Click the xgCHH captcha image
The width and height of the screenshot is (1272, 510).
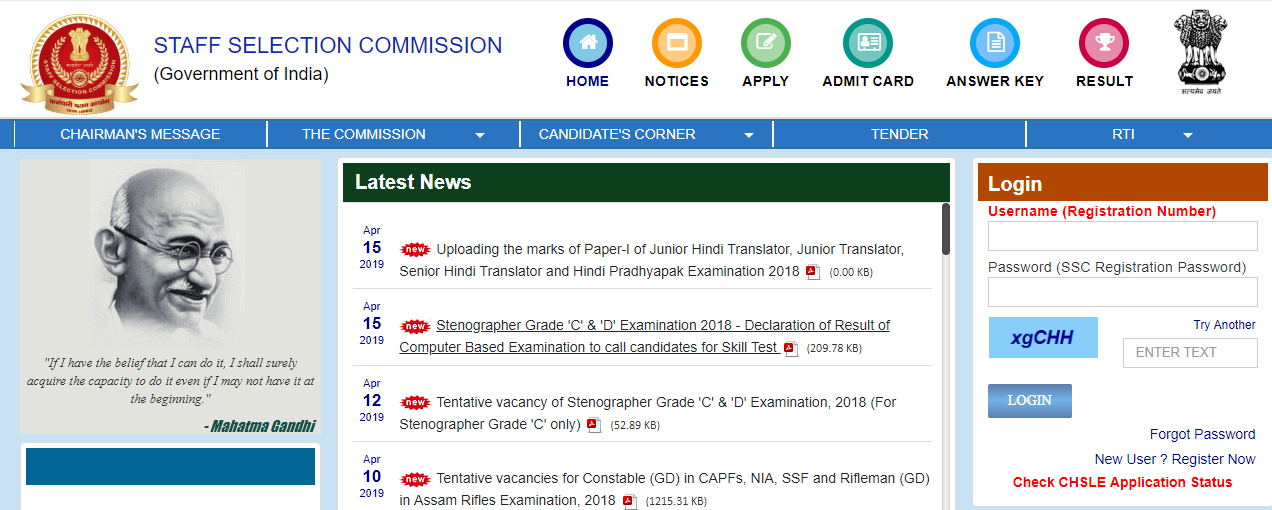coord(1043,337)
